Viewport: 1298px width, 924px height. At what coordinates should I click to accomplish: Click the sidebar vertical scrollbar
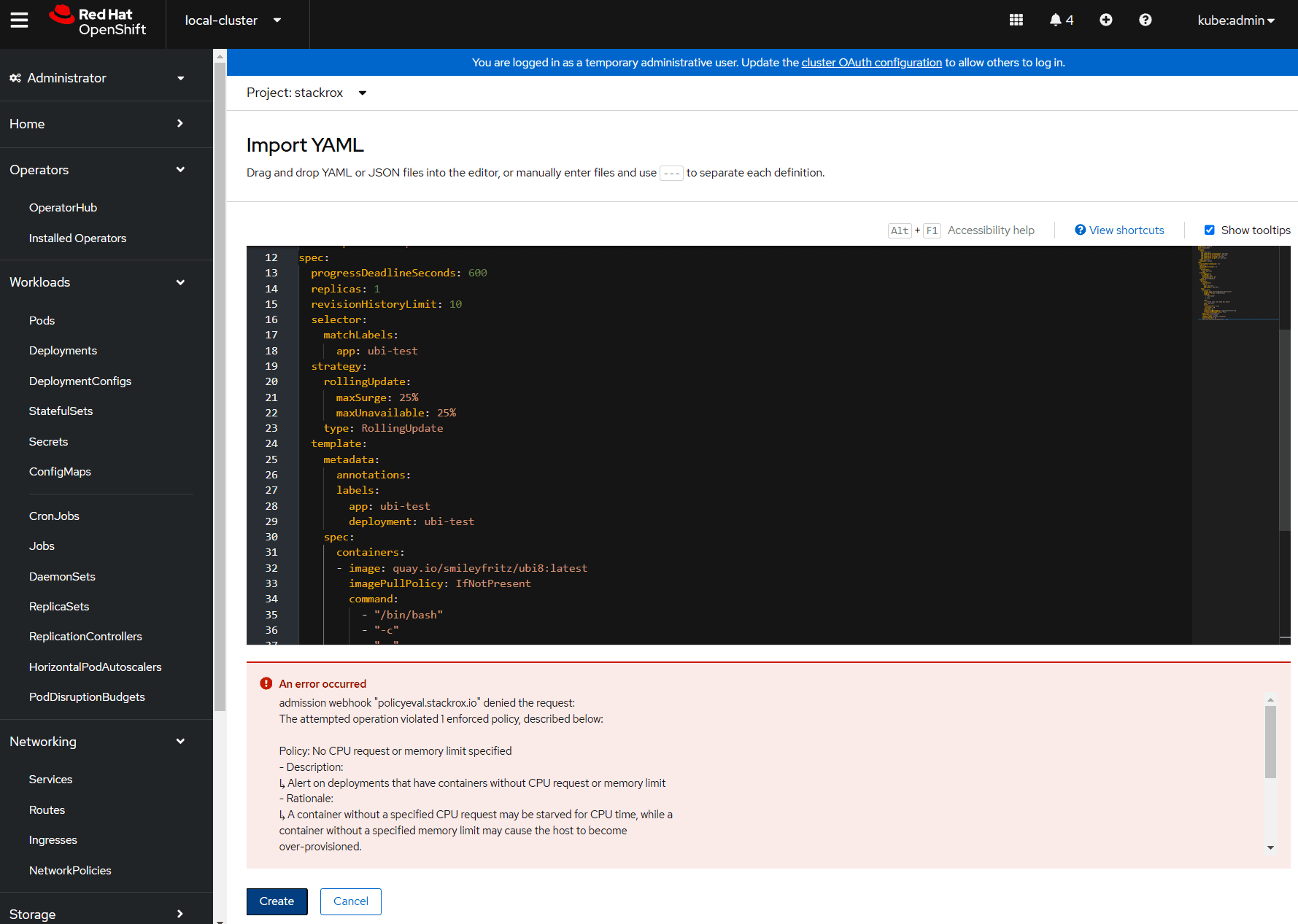(x=220, y=387)
